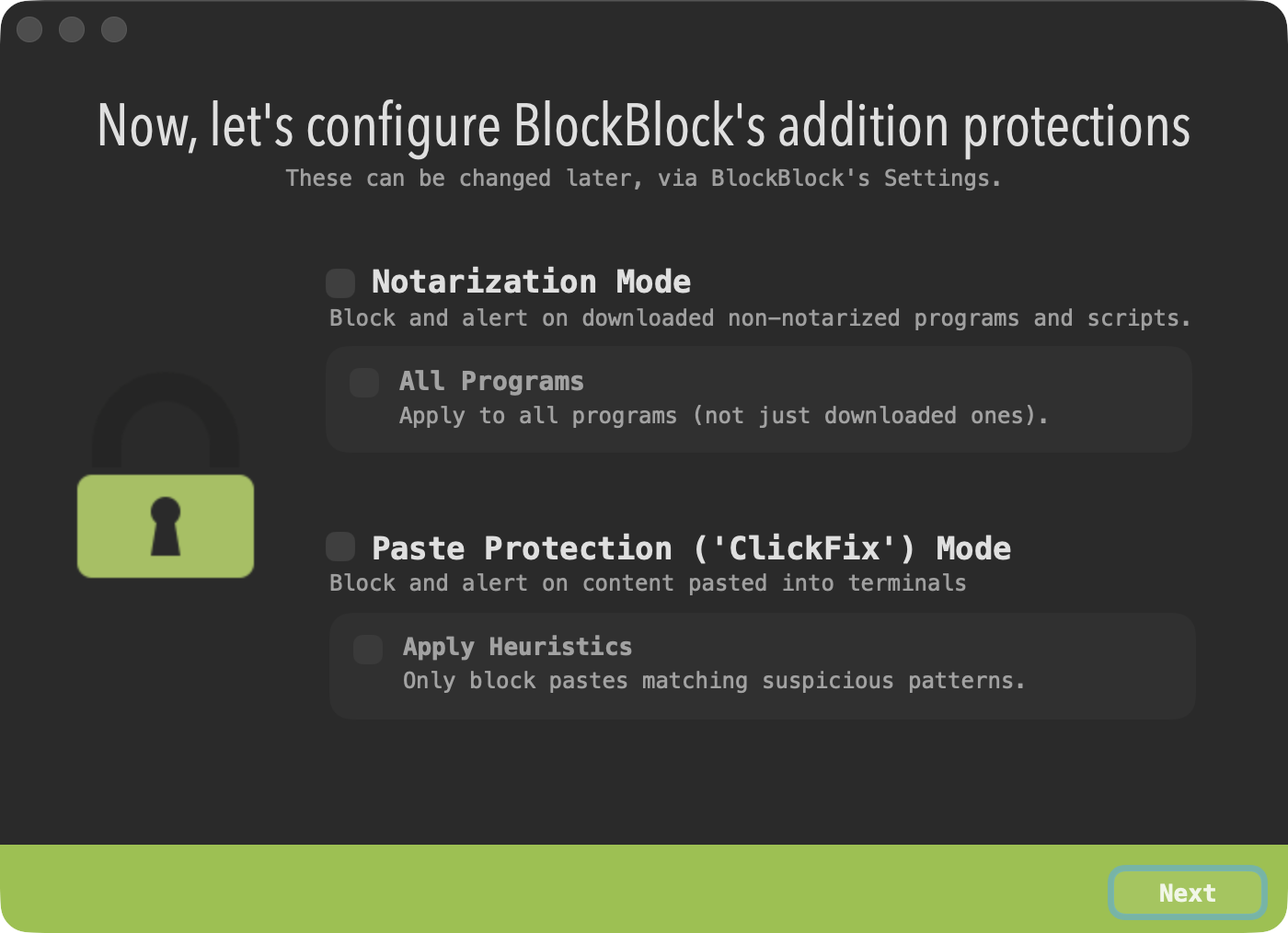Enable the Notarization Mode checkbox

(340, 282)
